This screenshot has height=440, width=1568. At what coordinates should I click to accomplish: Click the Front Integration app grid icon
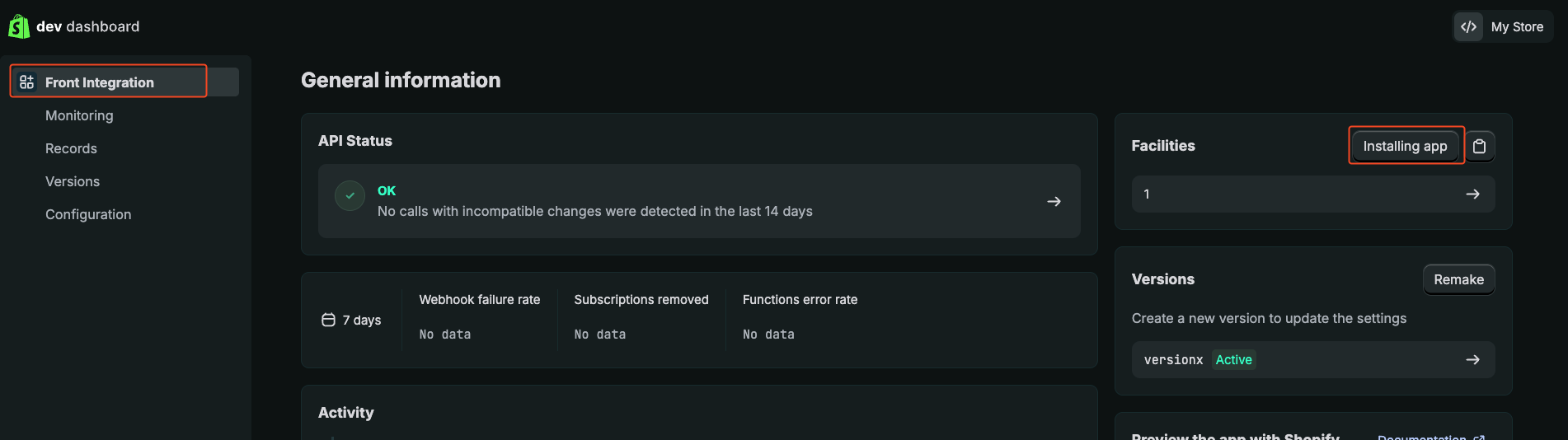coord(27,82)
